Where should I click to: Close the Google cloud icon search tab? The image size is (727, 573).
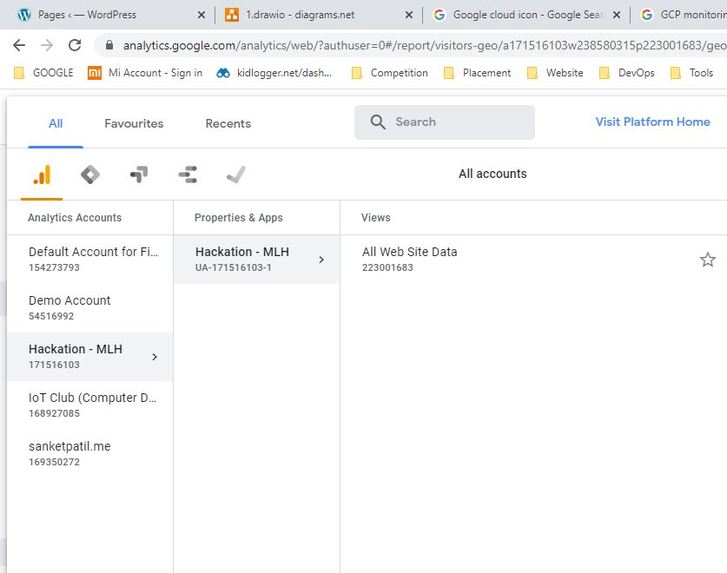pyautogui.click(x=616, y=15)
